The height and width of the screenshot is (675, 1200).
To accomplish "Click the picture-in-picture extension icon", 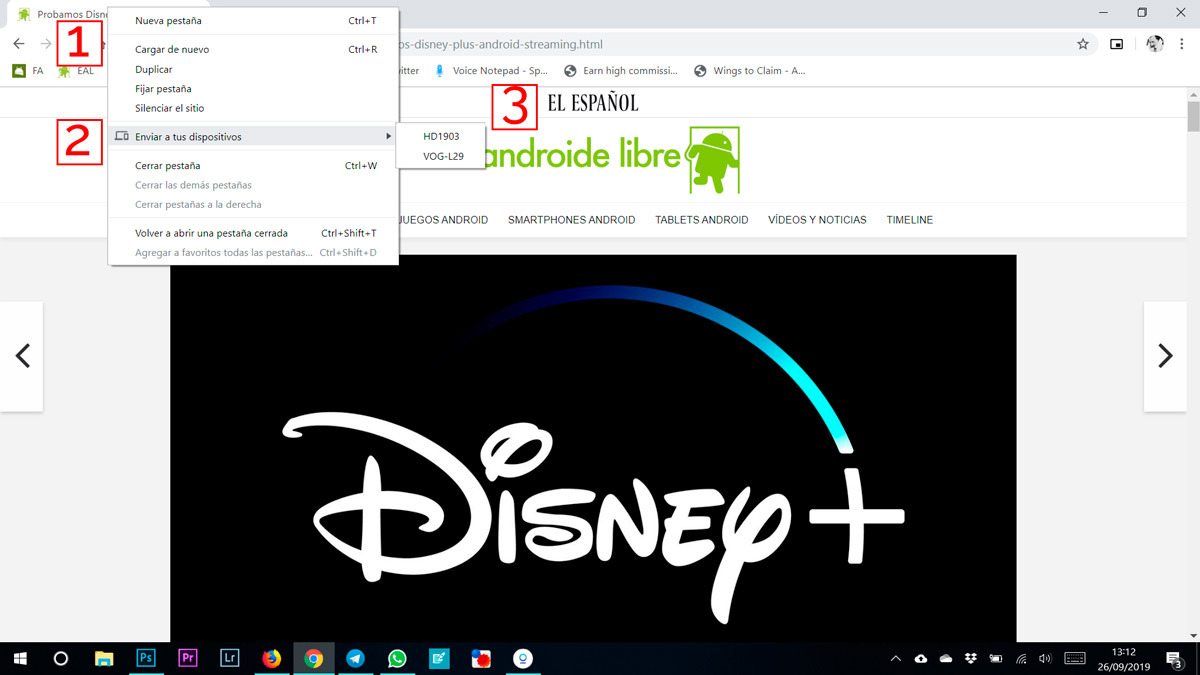I will (1117, 44).
